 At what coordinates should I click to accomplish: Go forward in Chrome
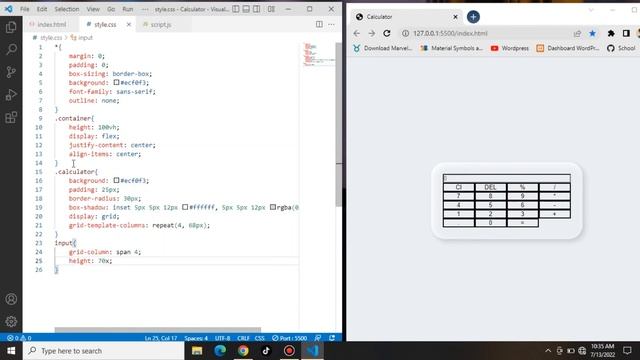(371, 33)
